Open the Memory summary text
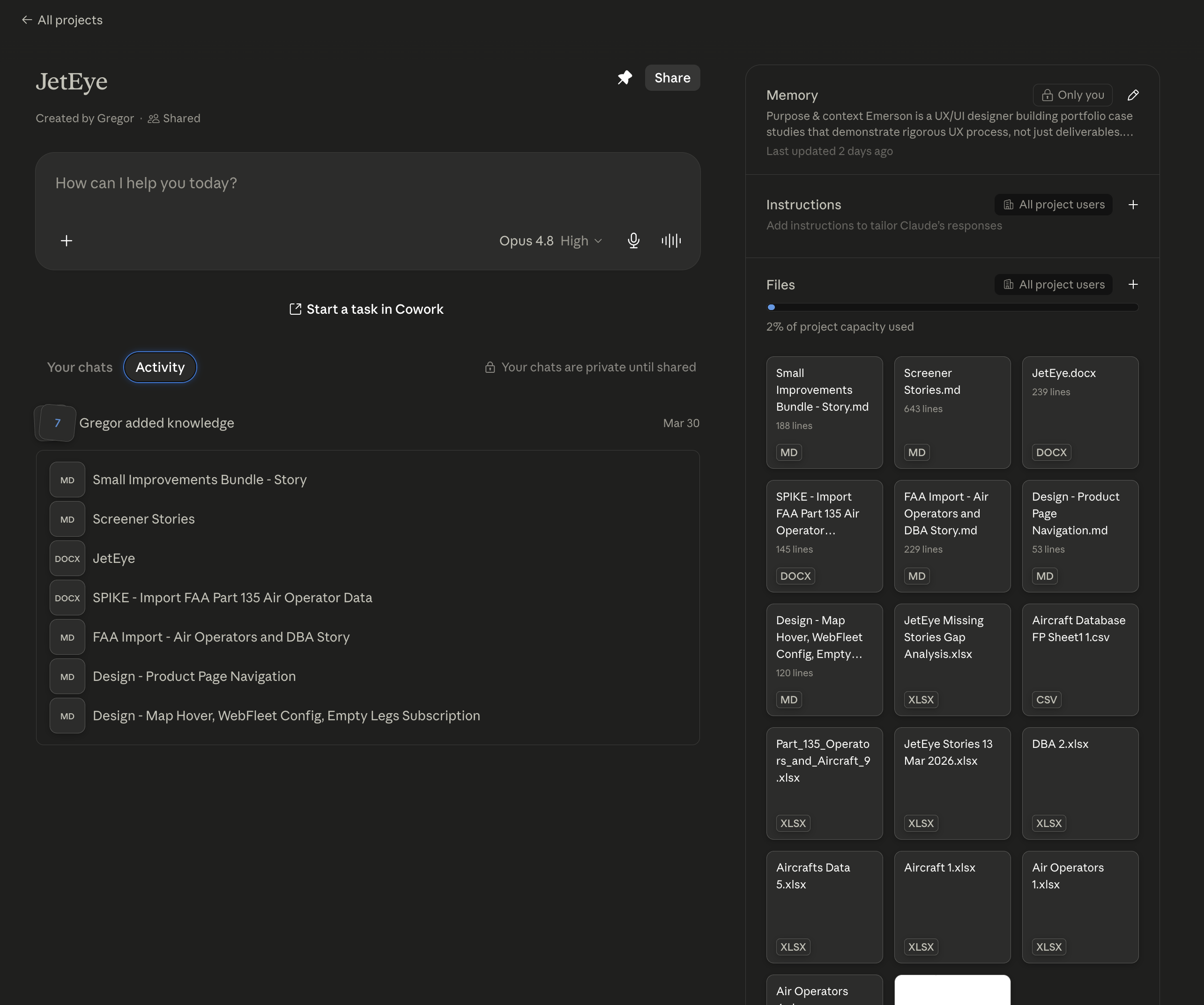The image size is (1204, 1005). click(x=950, y=124)
